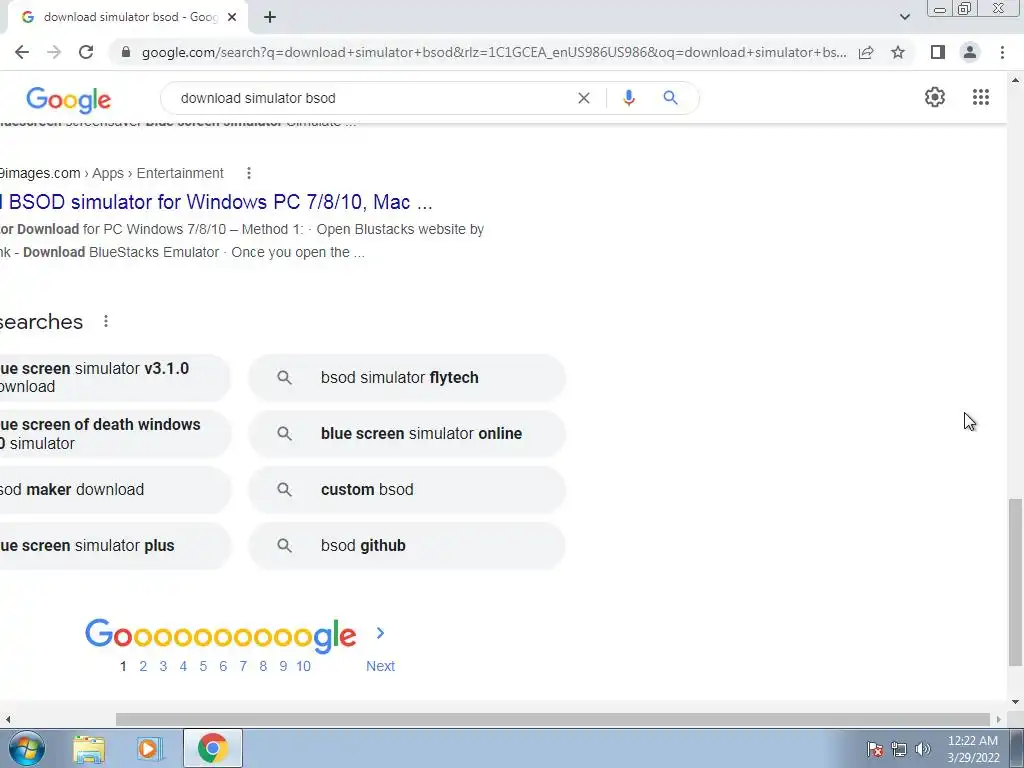The height and width of the screenshot is (768, 1024).
Task: Open Windows Explorer from the taskbar
Action: pyautogui.click(x=89, y=749)
